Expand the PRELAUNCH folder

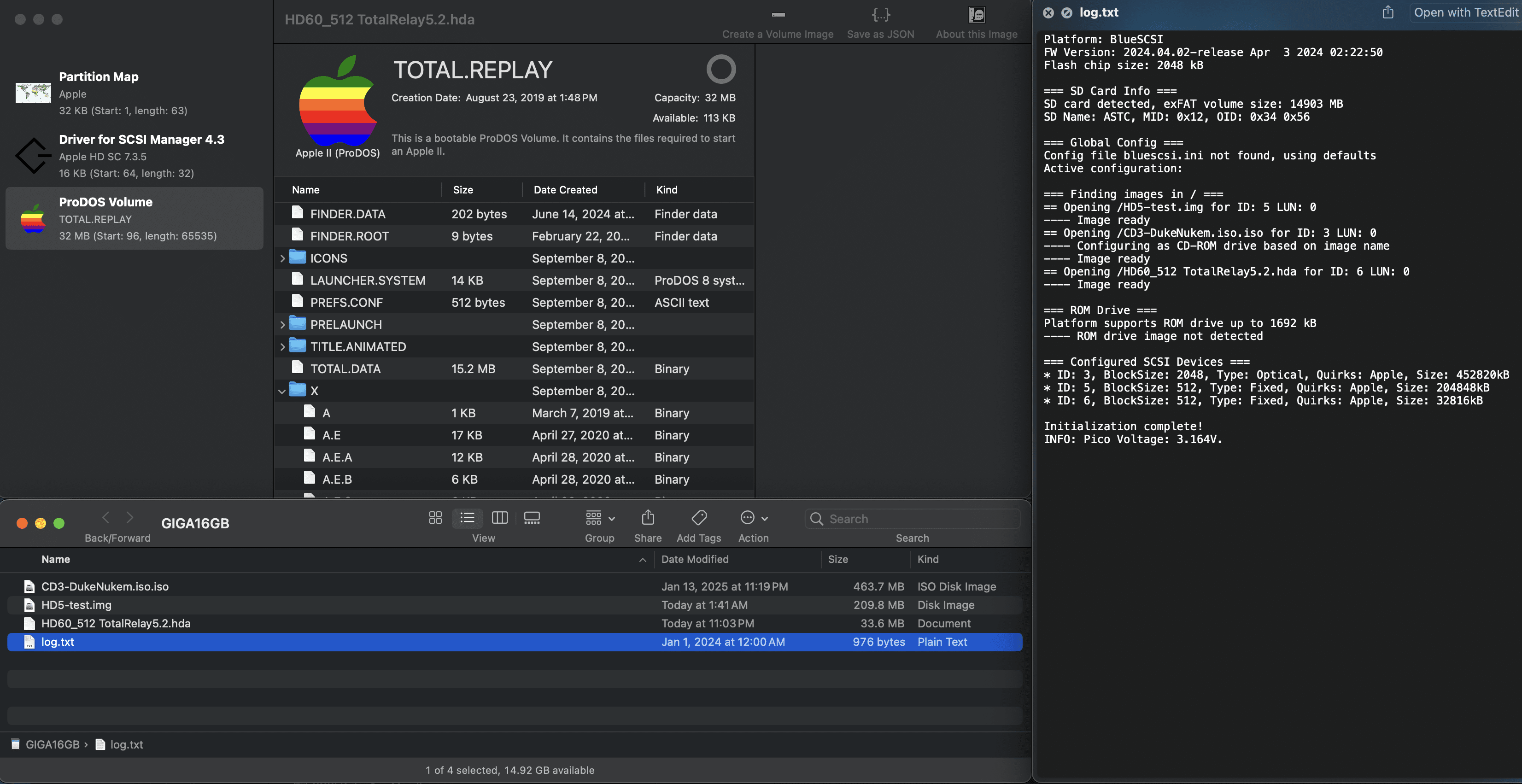click(x=282, y=324)
